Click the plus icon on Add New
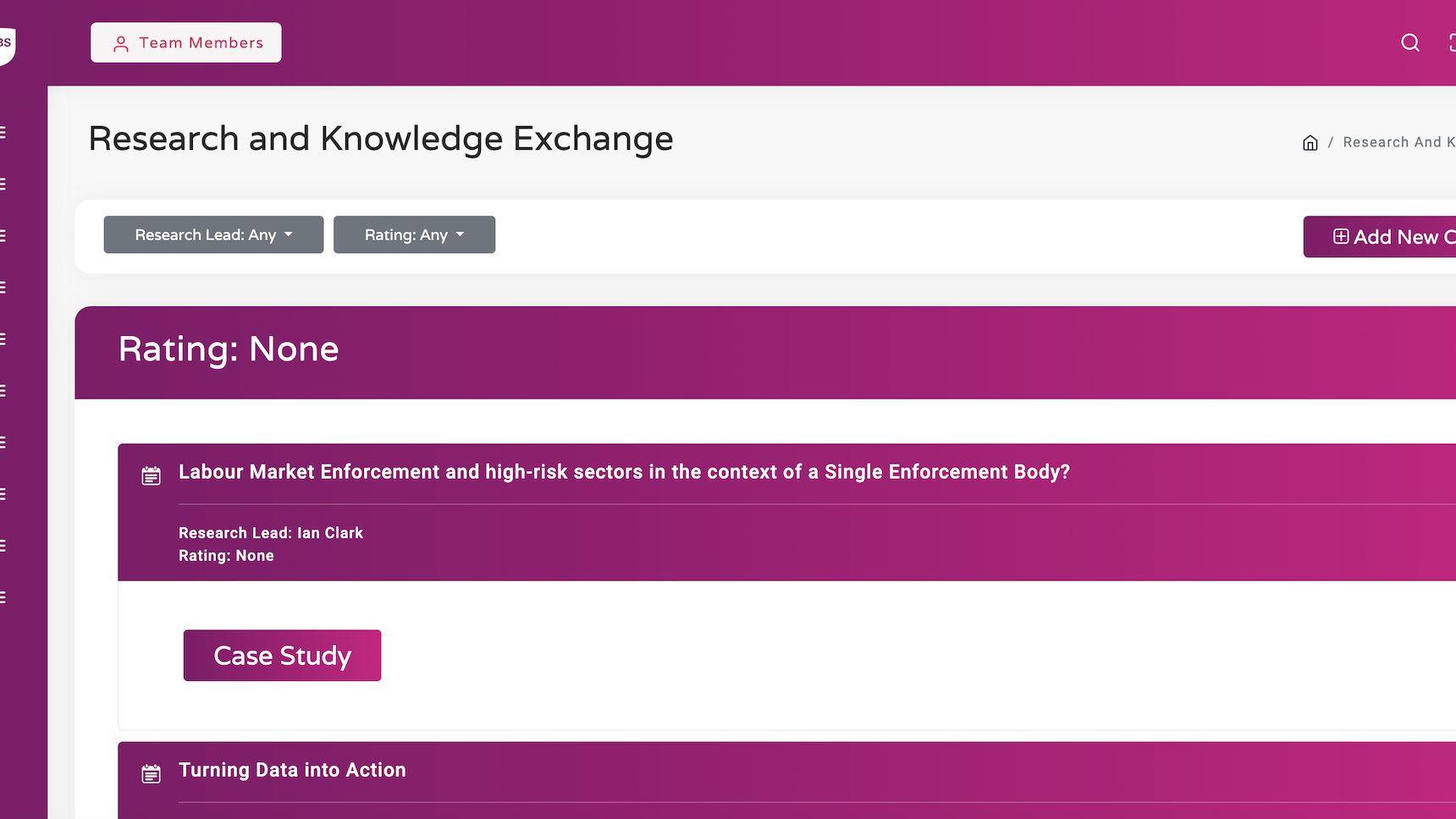Image resolution: width=1456 pixels, height=819 pixels. click(1341, 236)
